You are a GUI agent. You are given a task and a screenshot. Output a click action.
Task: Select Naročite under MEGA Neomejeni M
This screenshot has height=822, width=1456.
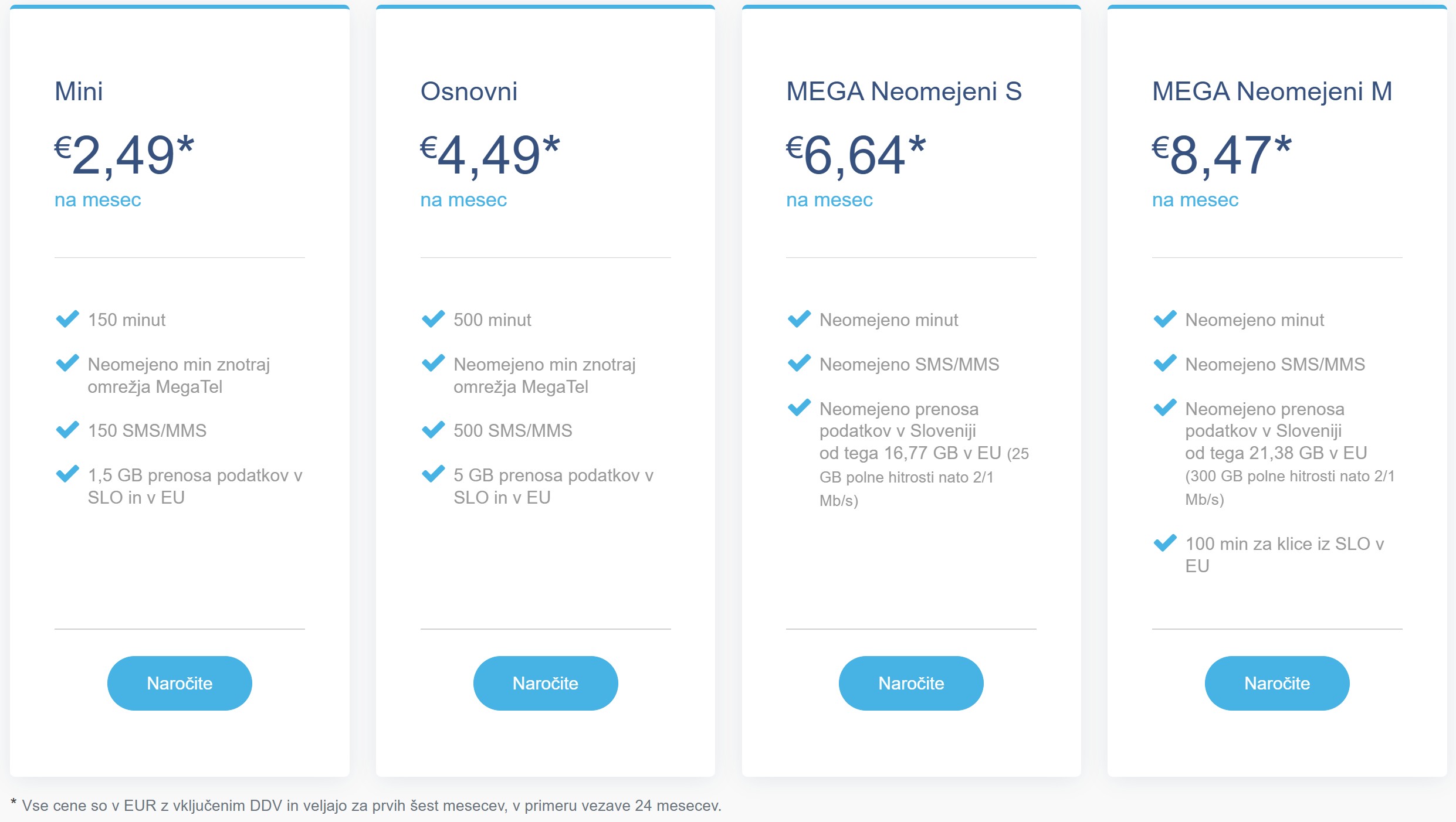tap(1276, 683)
